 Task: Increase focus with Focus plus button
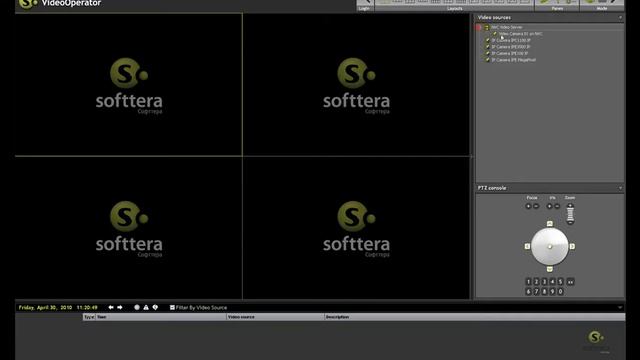coord(528,206)
